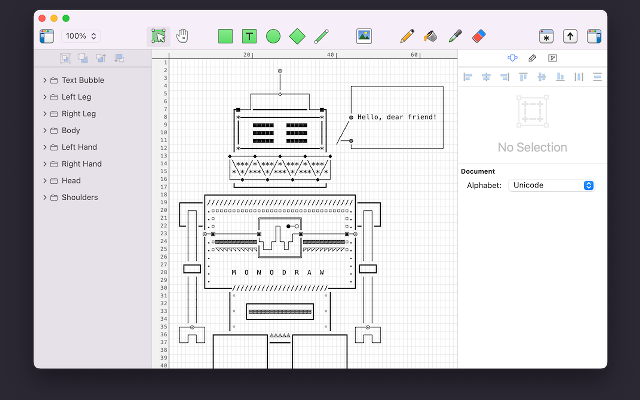Select the Shoulders layer row

click(93, 198)
